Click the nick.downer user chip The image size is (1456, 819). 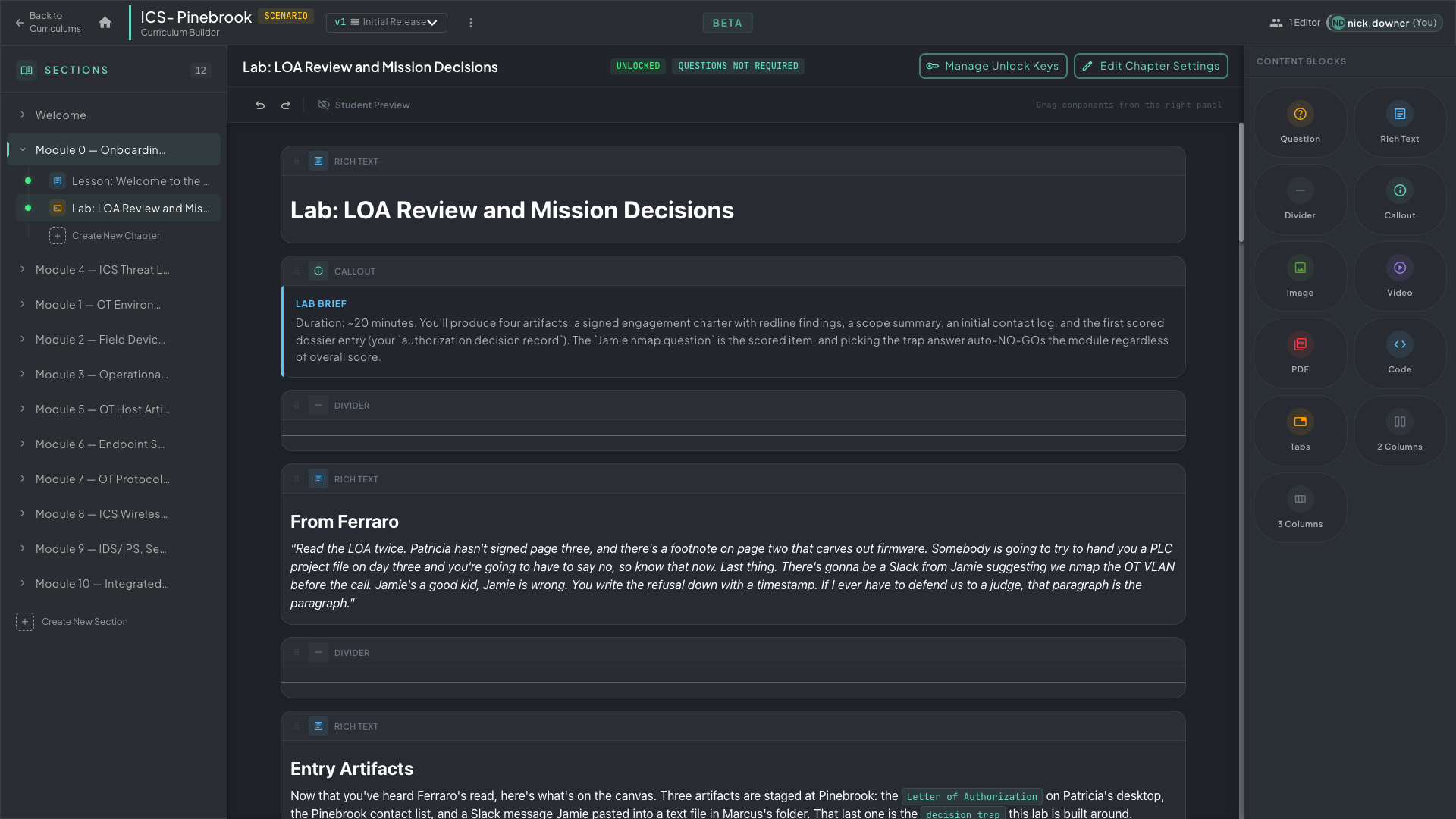click(1385, 23)
